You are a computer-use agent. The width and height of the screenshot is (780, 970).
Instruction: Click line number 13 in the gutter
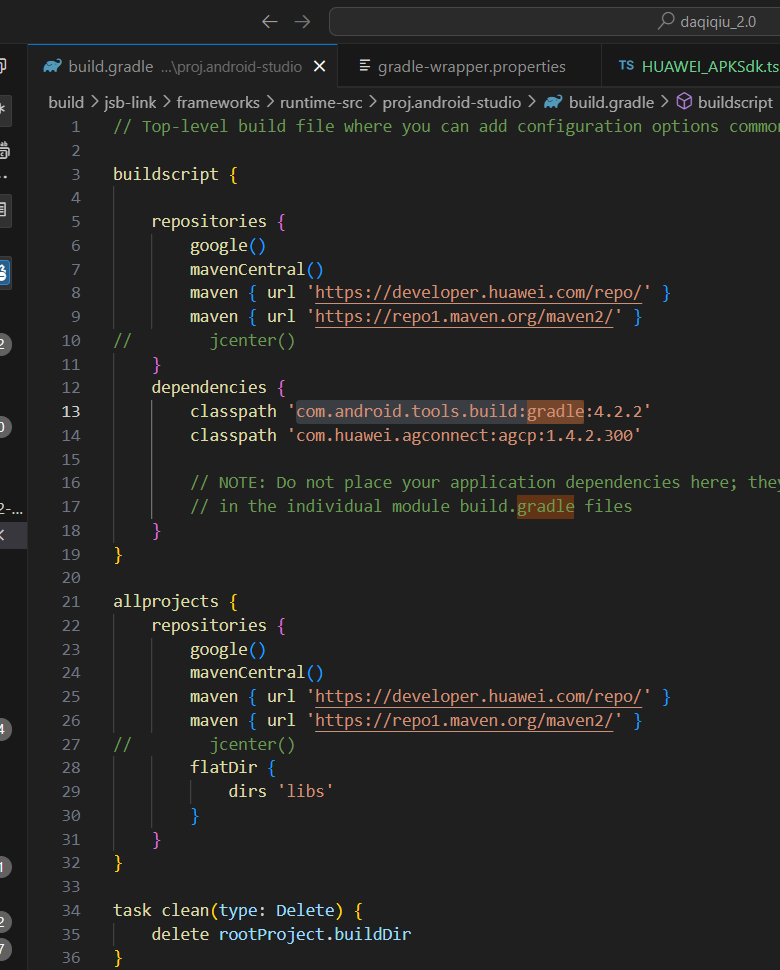point(71,411)
